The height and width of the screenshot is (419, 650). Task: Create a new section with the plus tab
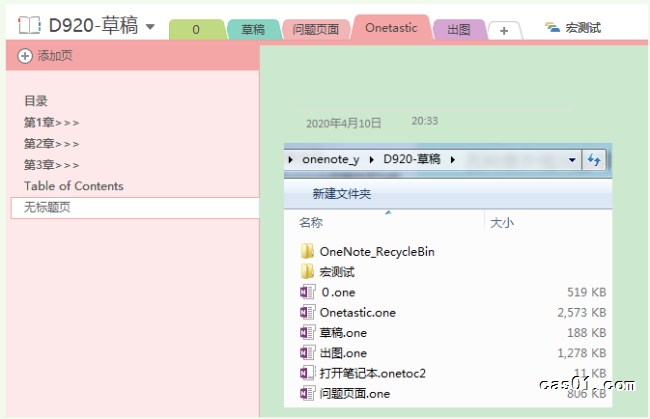(x=504, y=31)
